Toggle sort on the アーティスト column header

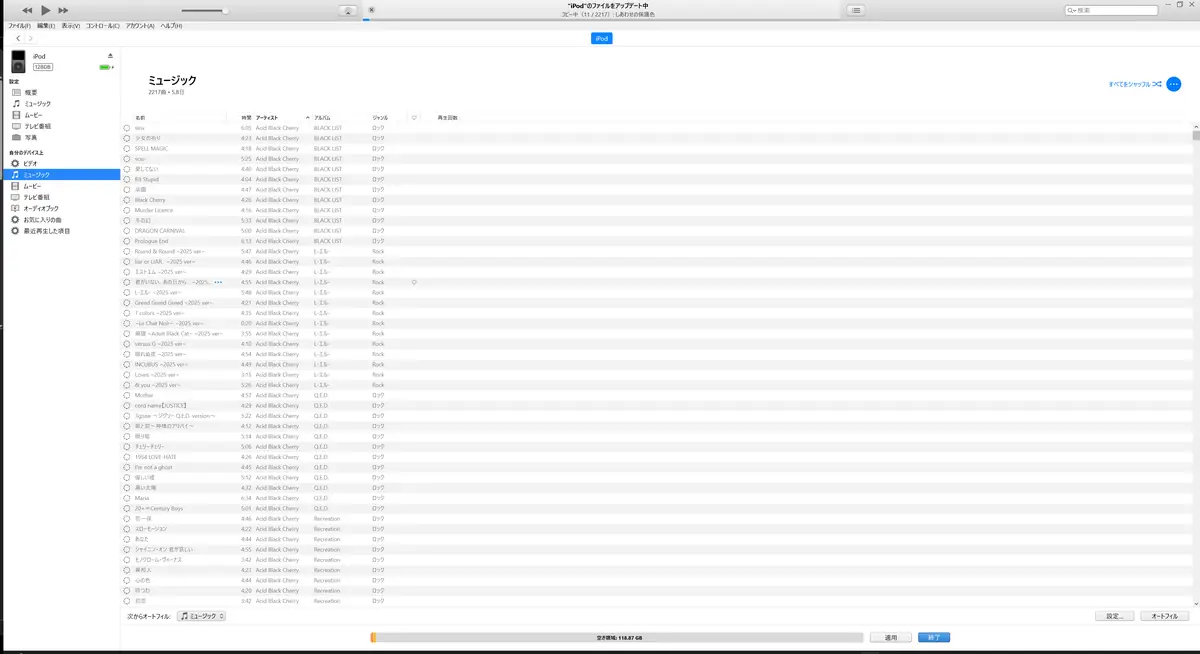[266, 118]
